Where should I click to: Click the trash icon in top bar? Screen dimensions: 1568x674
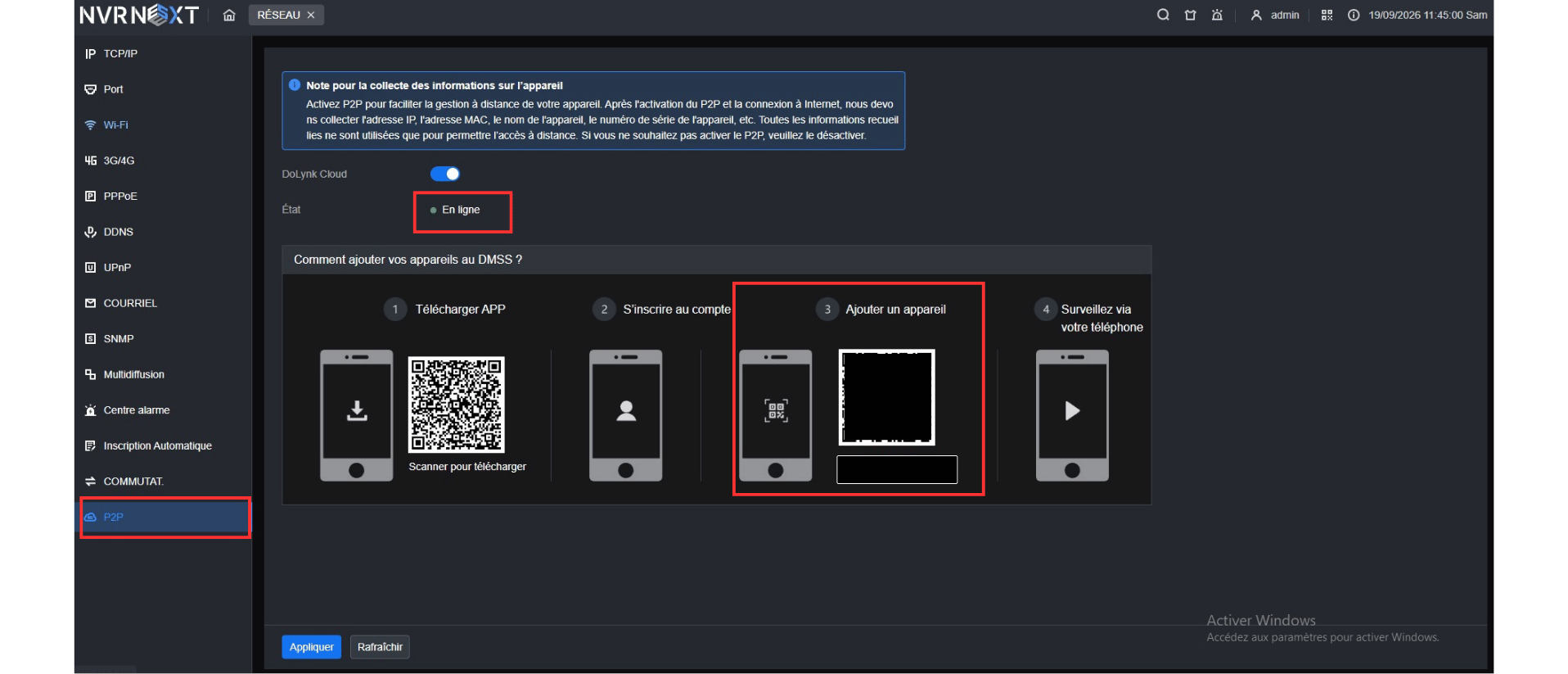[1190, 15]
